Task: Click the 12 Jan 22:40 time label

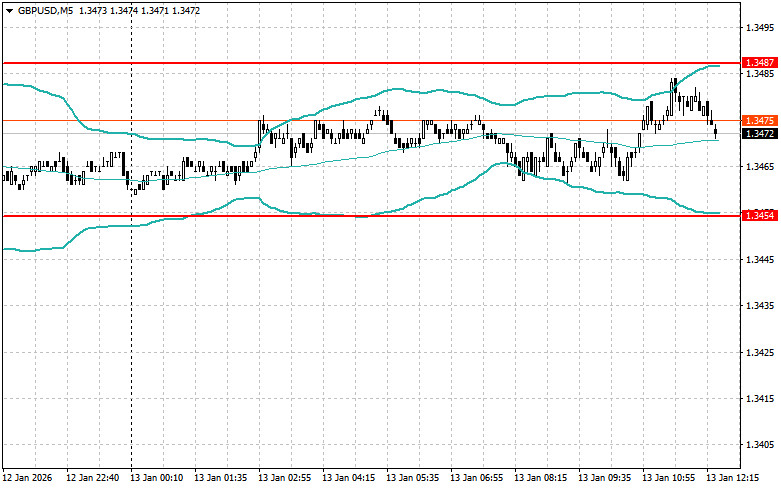Action: tap(93, 478)
